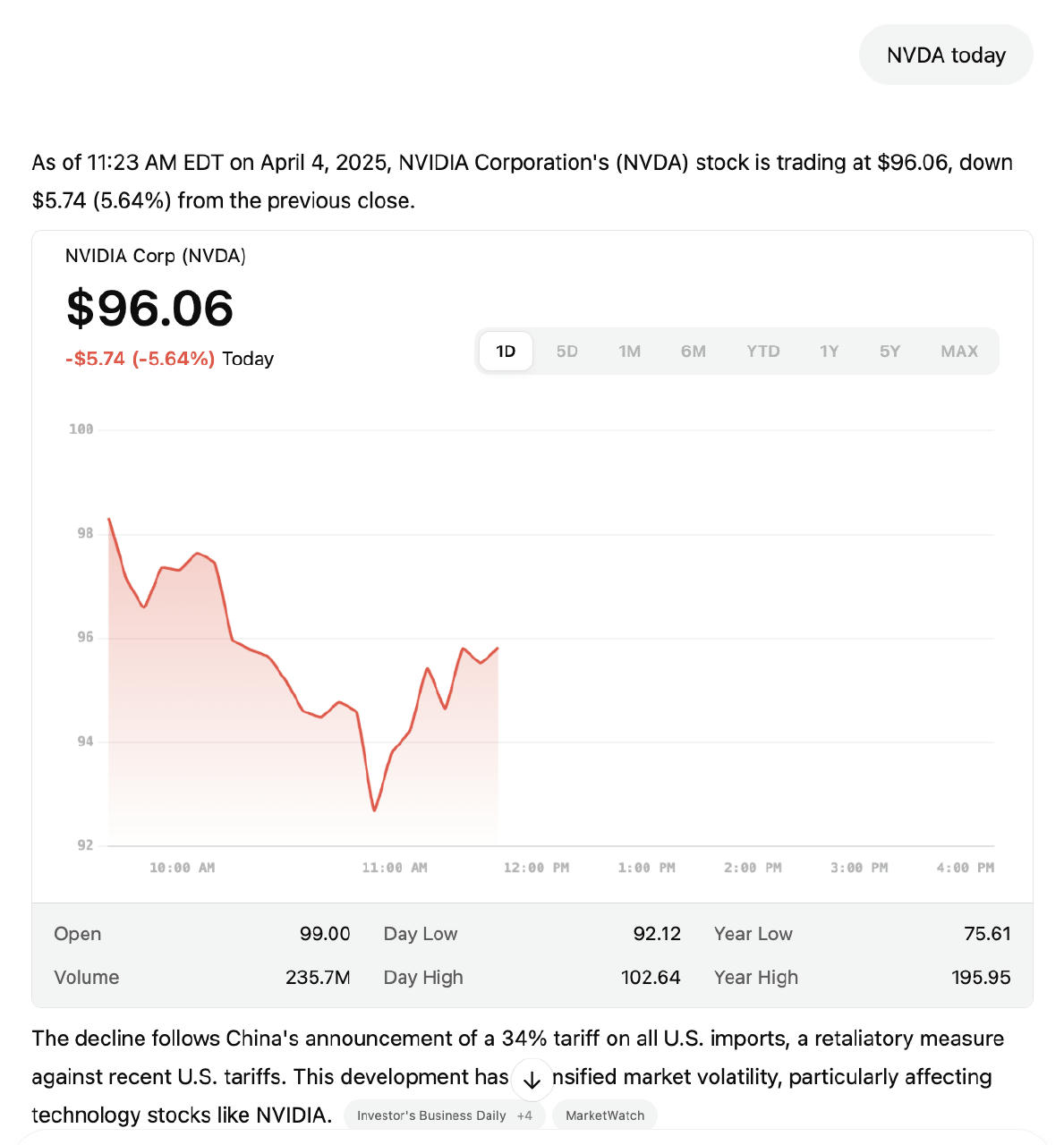The width and height of the screenshot is (1064, 1145).
Task: Click the red -$5.74 (-5.64%) change text
Action: (x=140, y=359)
